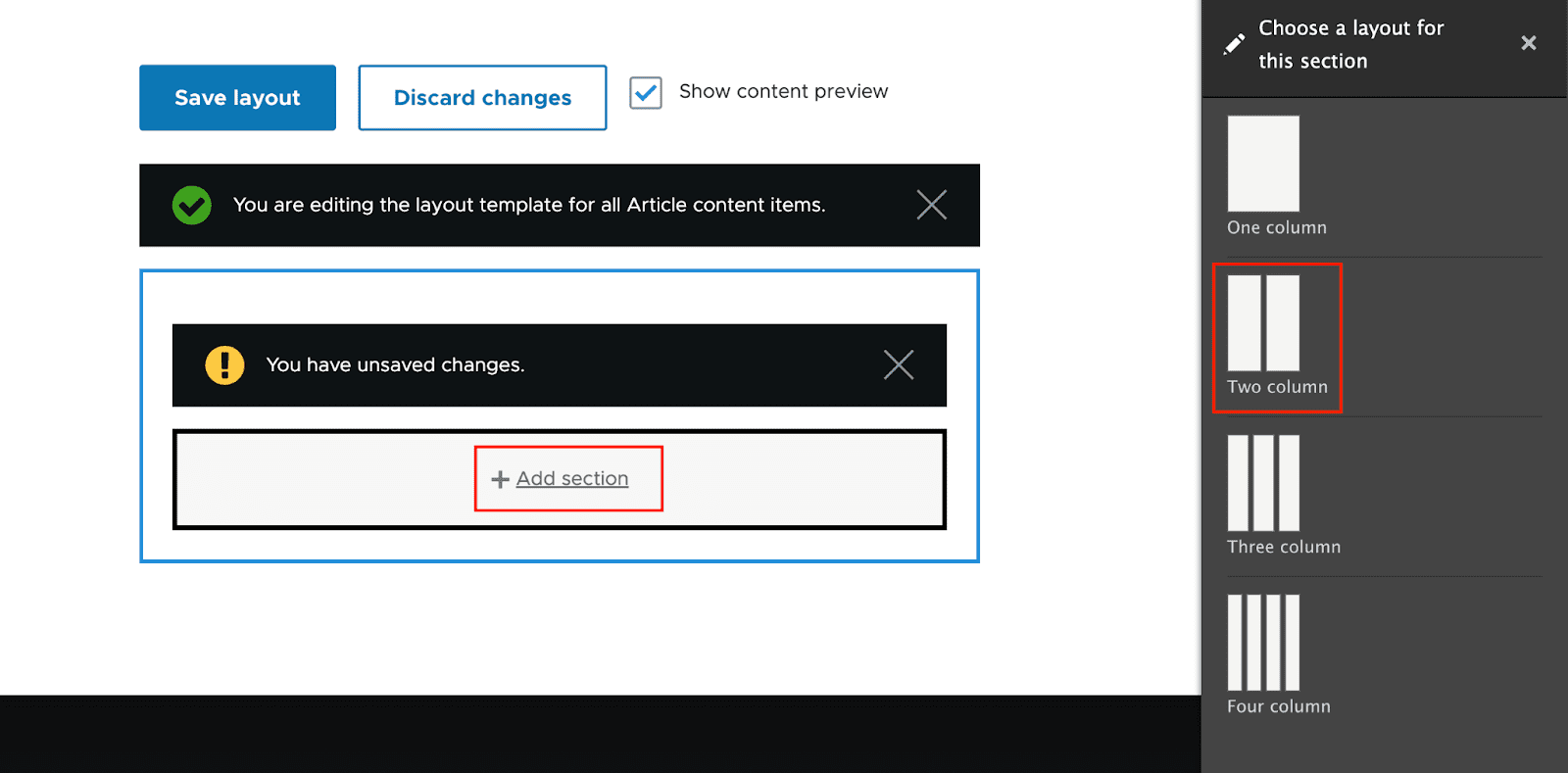Click the Show content preview label
The image size is (1568, 773).
tap(783, 92)
